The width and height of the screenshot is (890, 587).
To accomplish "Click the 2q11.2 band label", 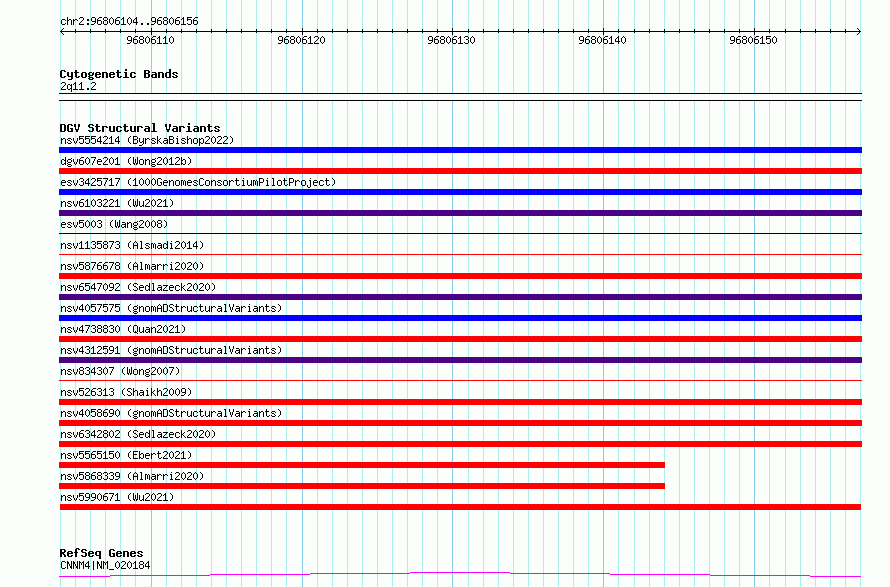I will click(x=78, y=86).
